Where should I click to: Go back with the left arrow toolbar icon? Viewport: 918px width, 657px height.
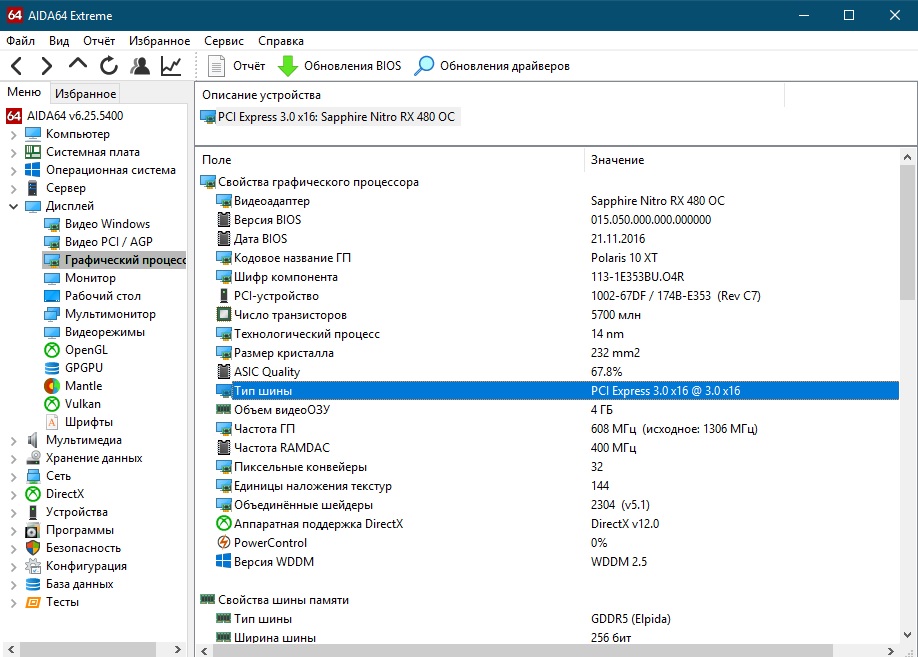tap(16, 66)
